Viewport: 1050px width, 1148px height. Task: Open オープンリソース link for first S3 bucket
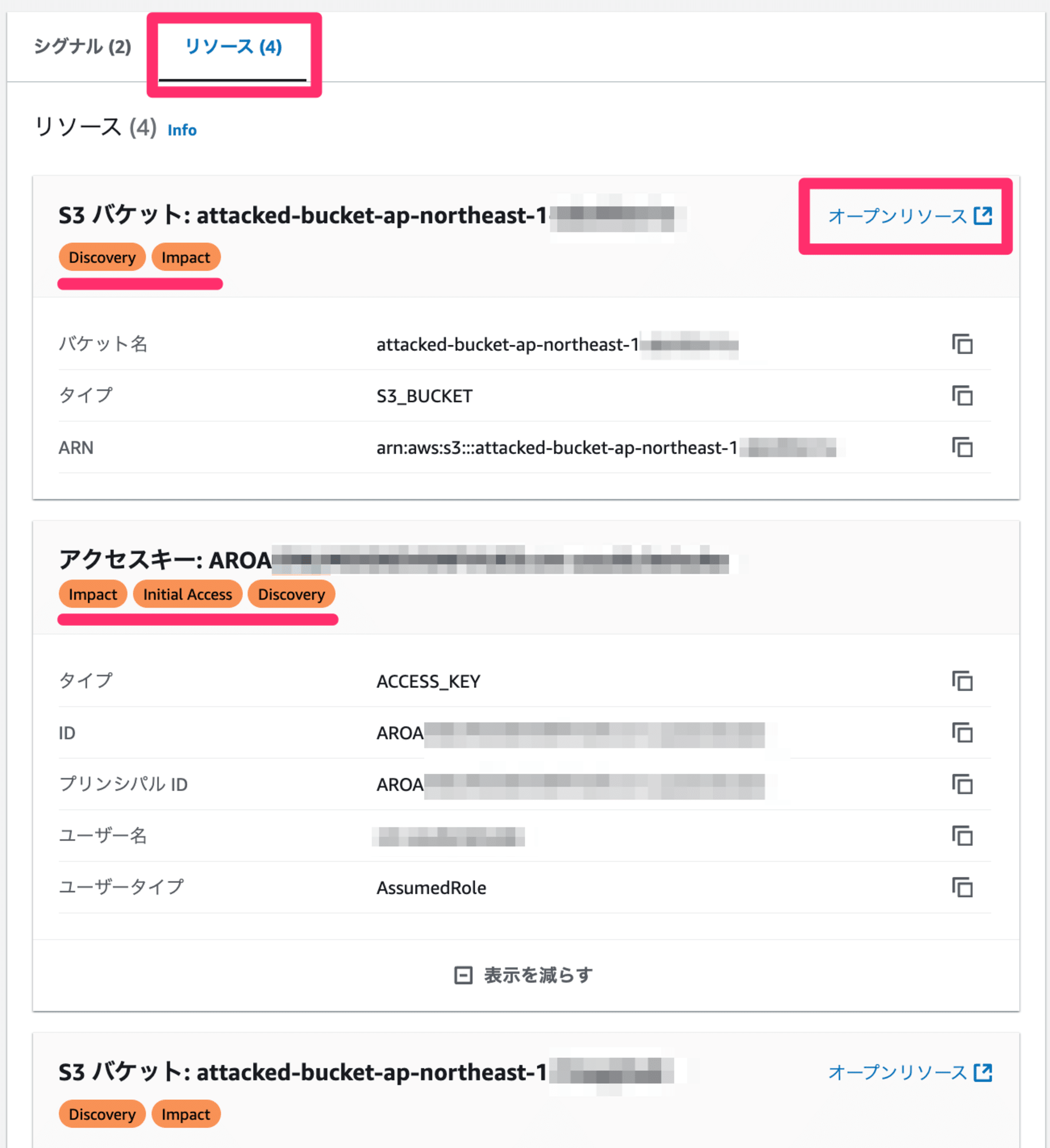(x=910, y=216)
